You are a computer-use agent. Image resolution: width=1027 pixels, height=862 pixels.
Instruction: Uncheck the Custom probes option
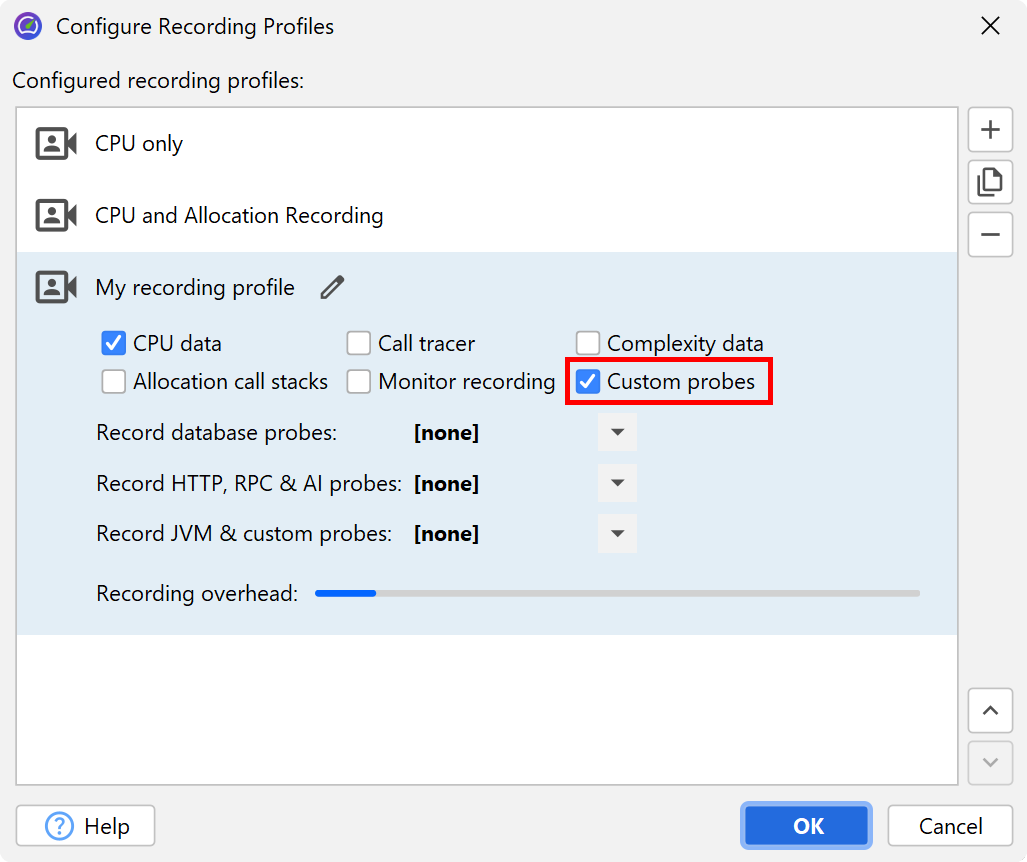(x=588, y=382)
